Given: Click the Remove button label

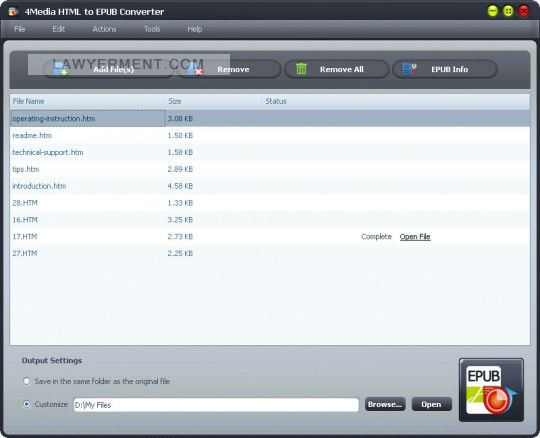Looking at the screenshot, I should coord(233,69).
